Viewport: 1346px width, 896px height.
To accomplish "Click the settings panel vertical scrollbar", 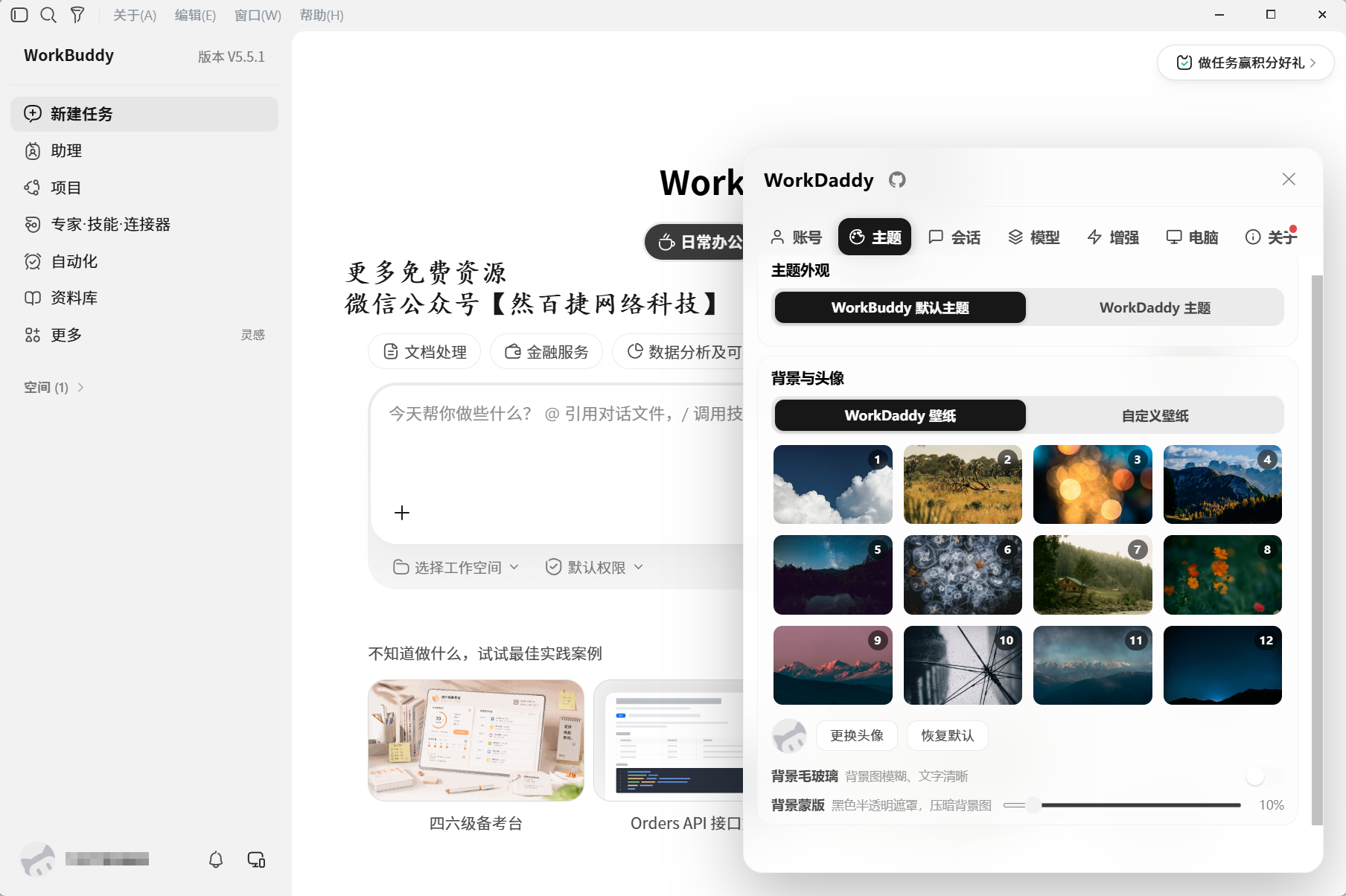I will pos(1317,550).
